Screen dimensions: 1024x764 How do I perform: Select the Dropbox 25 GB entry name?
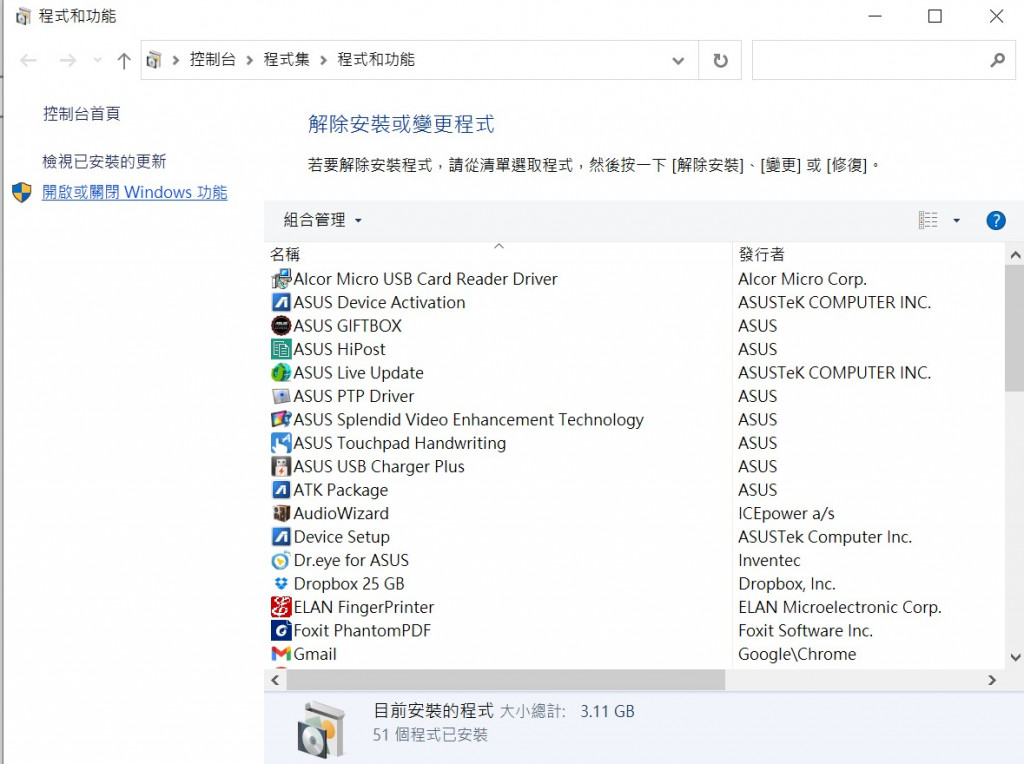349,584
